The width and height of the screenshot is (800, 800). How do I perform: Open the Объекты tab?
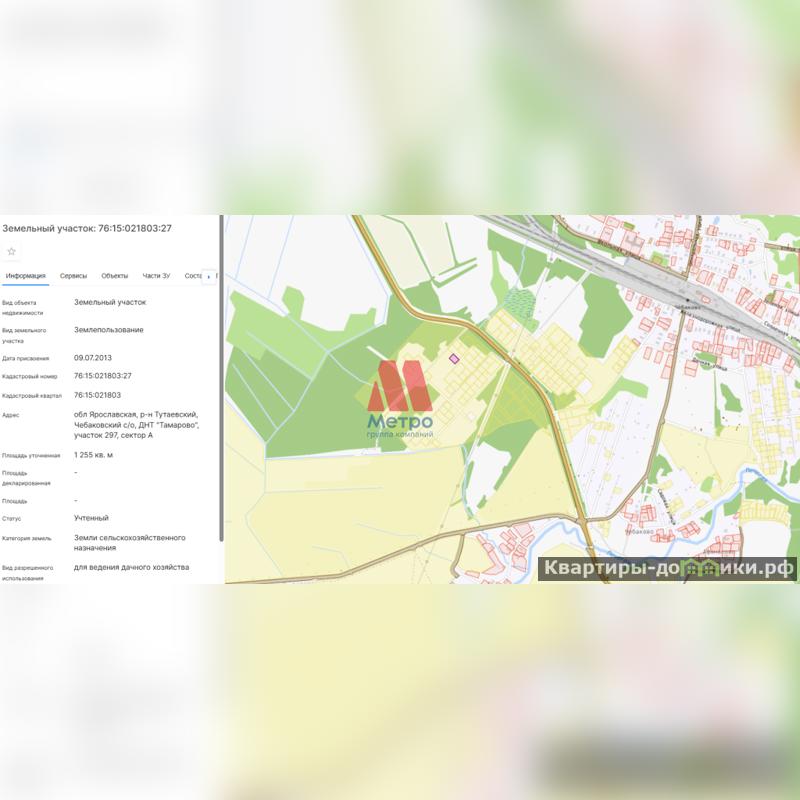coord(114,276)
